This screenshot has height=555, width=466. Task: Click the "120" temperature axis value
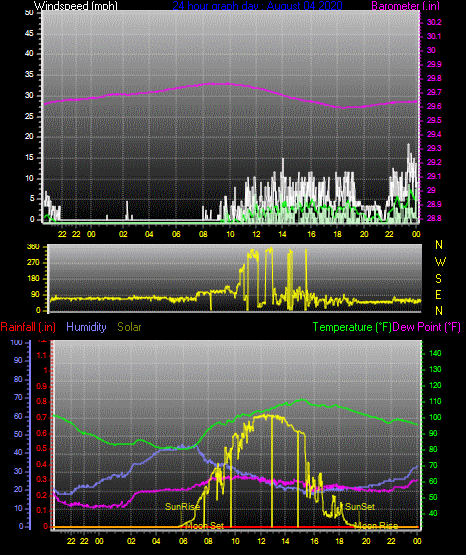pos(435,385)
